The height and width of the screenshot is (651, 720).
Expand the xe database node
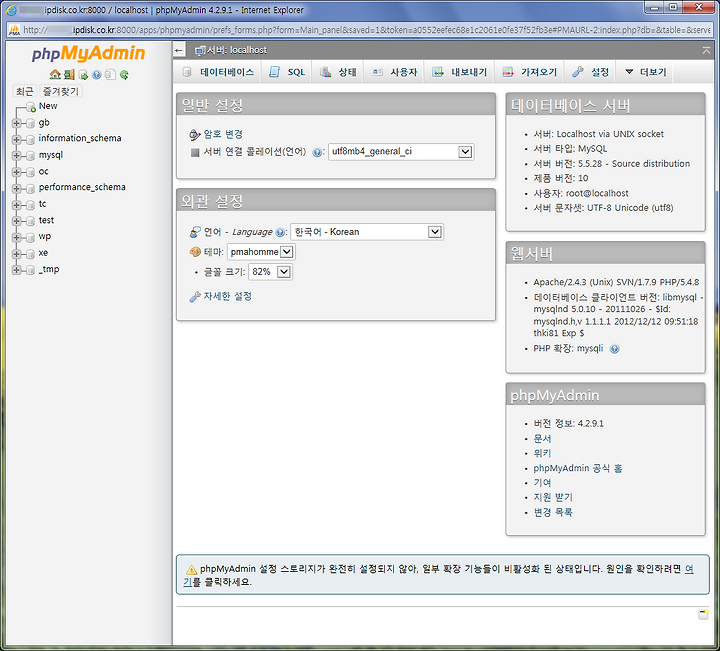(x=17, y=254)
